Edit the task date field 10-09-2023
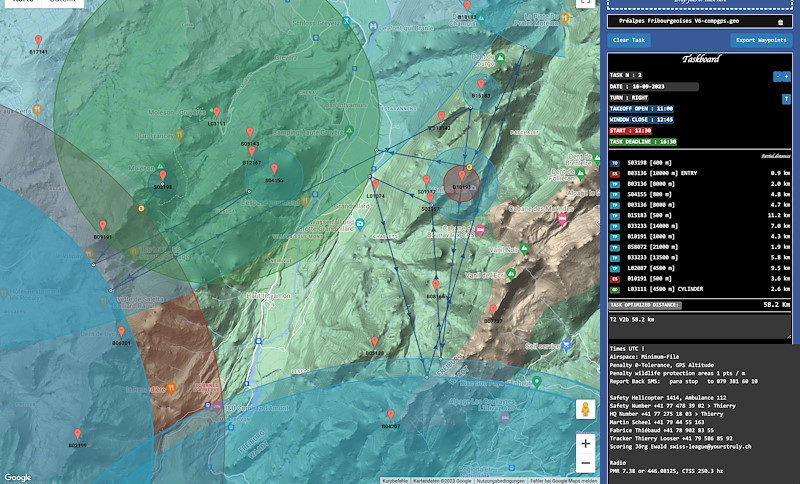The image size is (800, 484). (664, 87)
